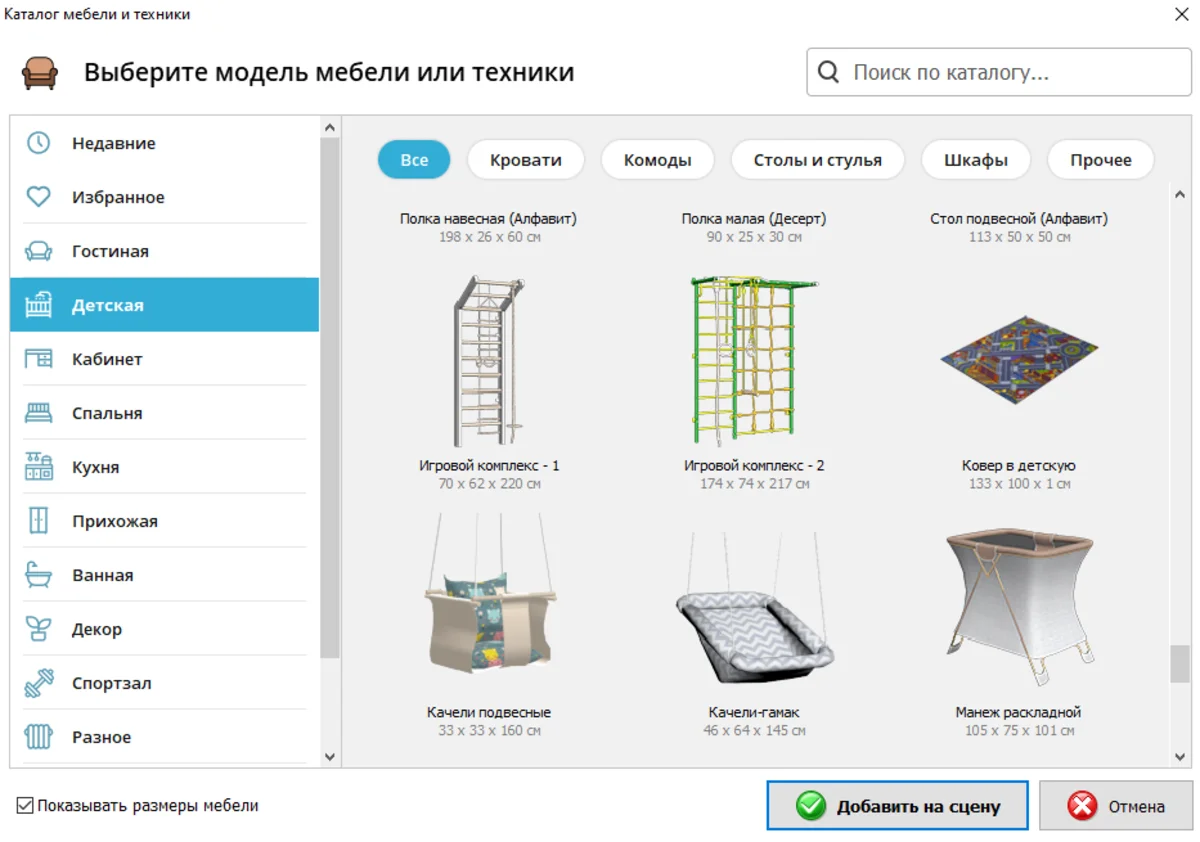This screenshot has width=1200, height=842.
Task: Uncheck Показывать размеры мебели checkbox
Action: tap(26, 805)
